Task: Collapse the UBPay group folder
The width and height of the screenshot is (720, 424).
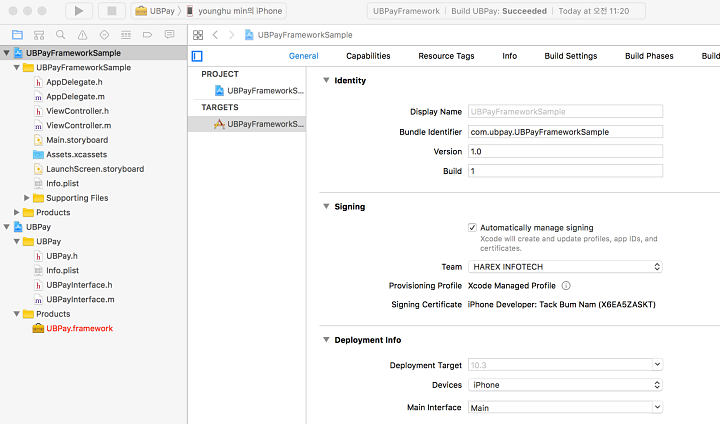Action: (x=17, y=241)
